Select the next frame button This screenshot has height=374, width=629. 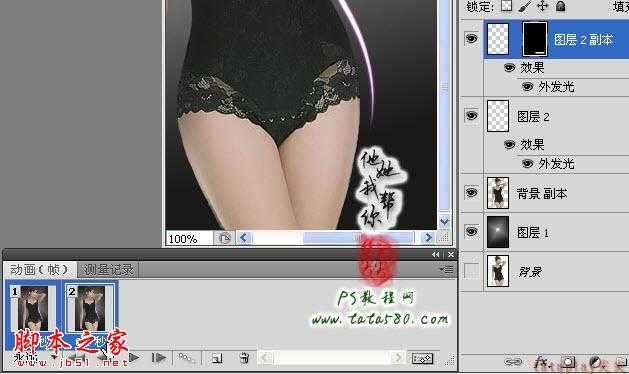159,357
